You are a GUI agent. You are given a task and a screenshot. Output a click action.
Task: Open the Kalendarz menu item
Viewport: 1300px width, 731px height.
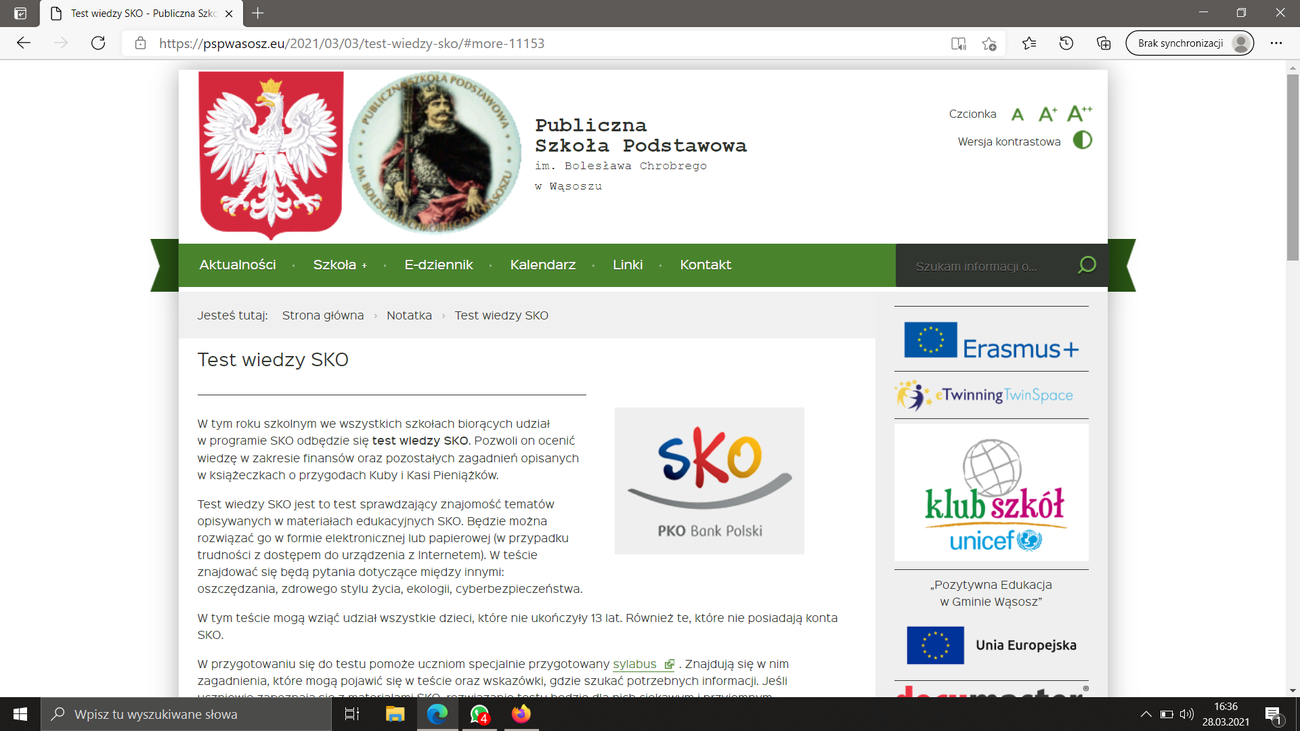pyautogui.click(x=543, y=265)
